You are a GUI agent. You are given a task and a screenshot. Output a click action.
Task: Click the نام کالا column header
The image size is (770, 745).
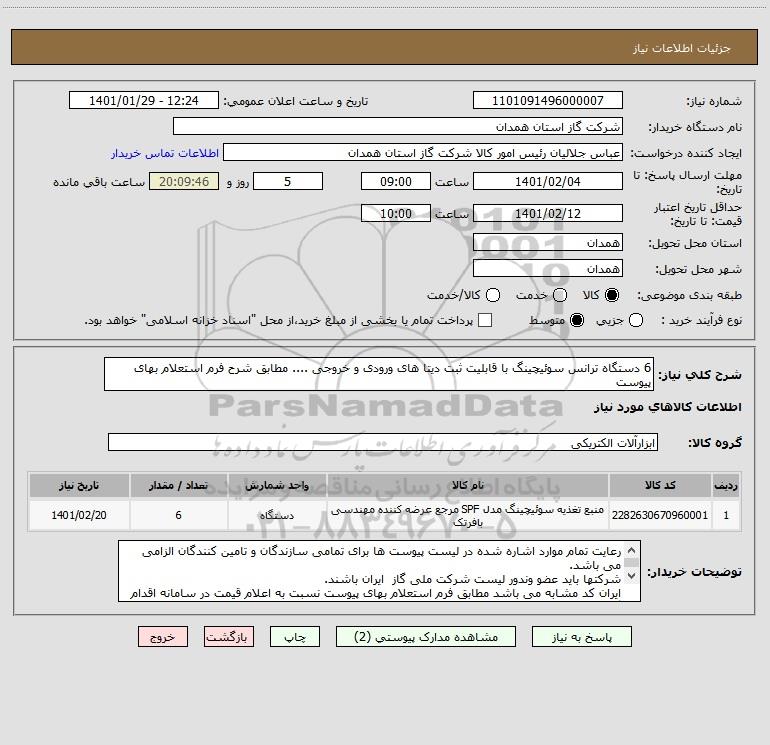pos(468,486)
